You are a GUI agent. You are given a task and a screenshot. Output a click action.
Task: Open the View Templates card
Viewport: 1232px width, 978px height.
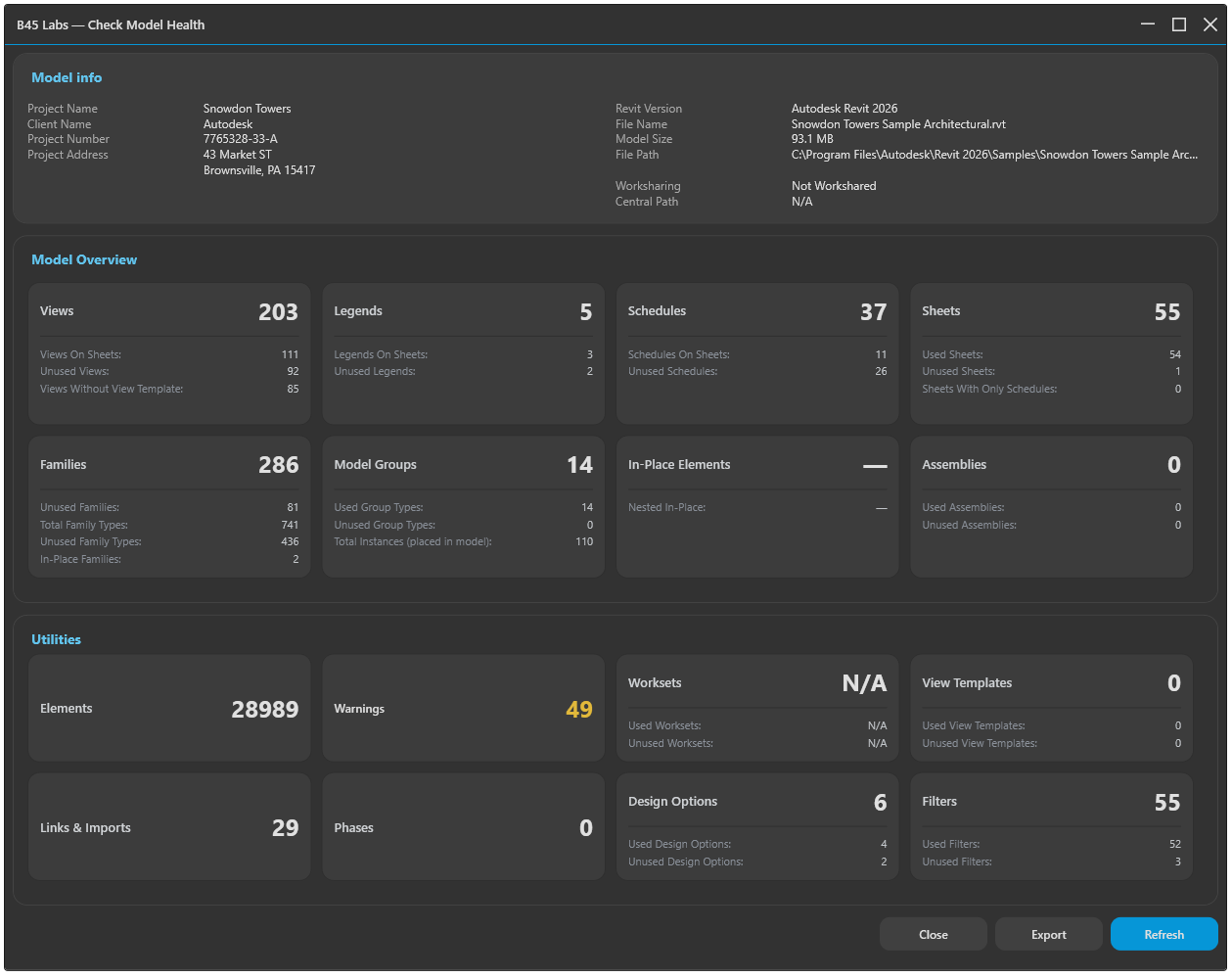[1051, 708]
